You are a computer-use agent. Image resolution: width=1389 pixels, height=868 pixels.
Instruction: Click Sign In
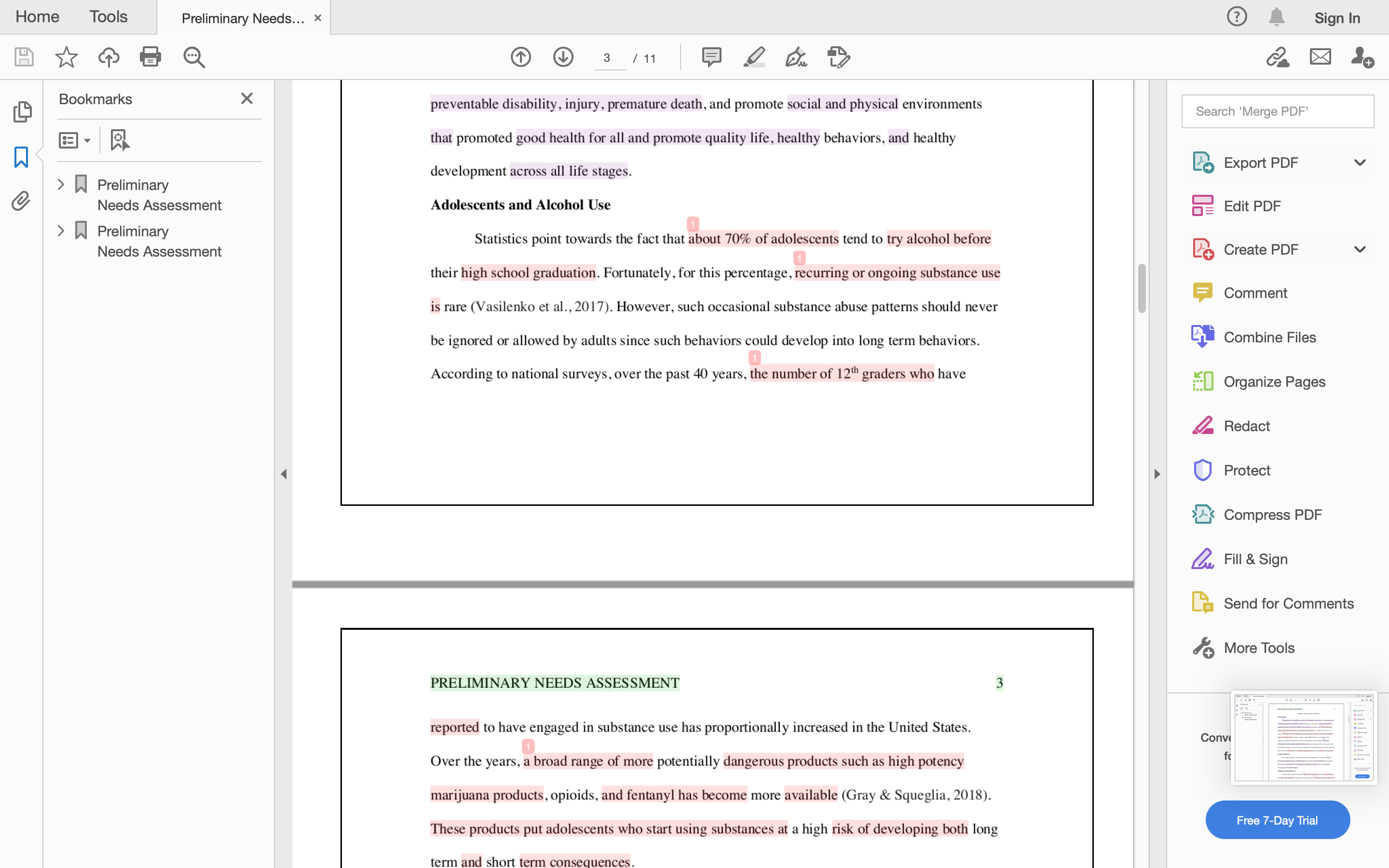tap(1337, 18)
